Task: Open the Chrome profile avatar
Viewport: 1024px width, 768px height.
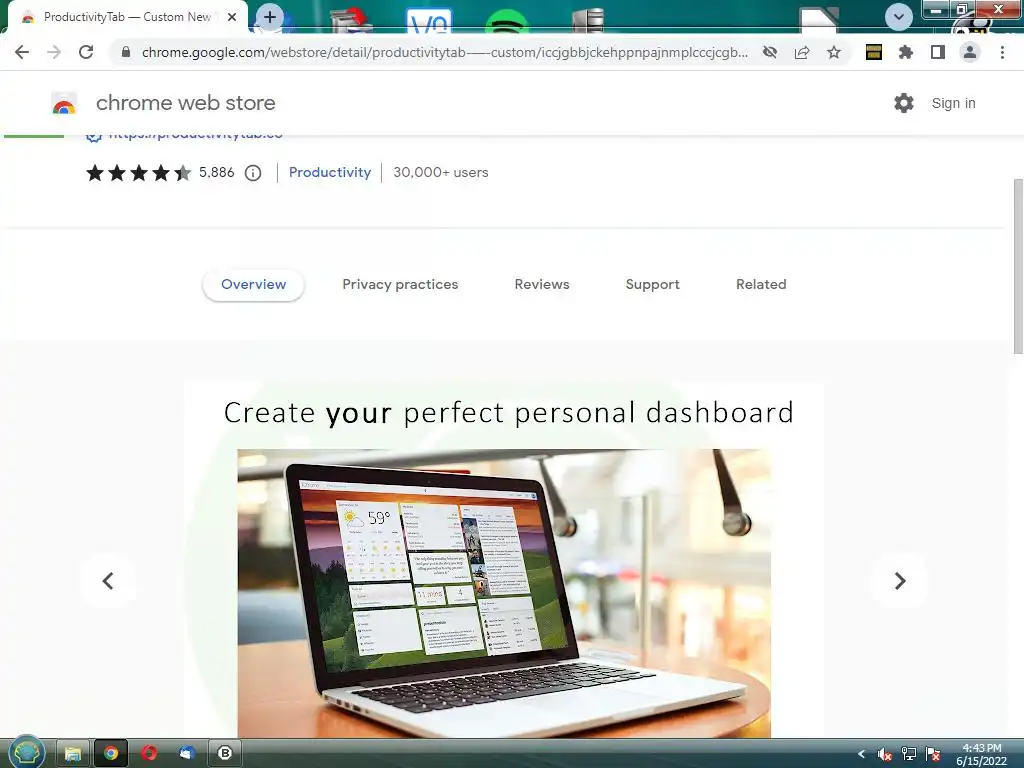Action: [x=970, y=52]
